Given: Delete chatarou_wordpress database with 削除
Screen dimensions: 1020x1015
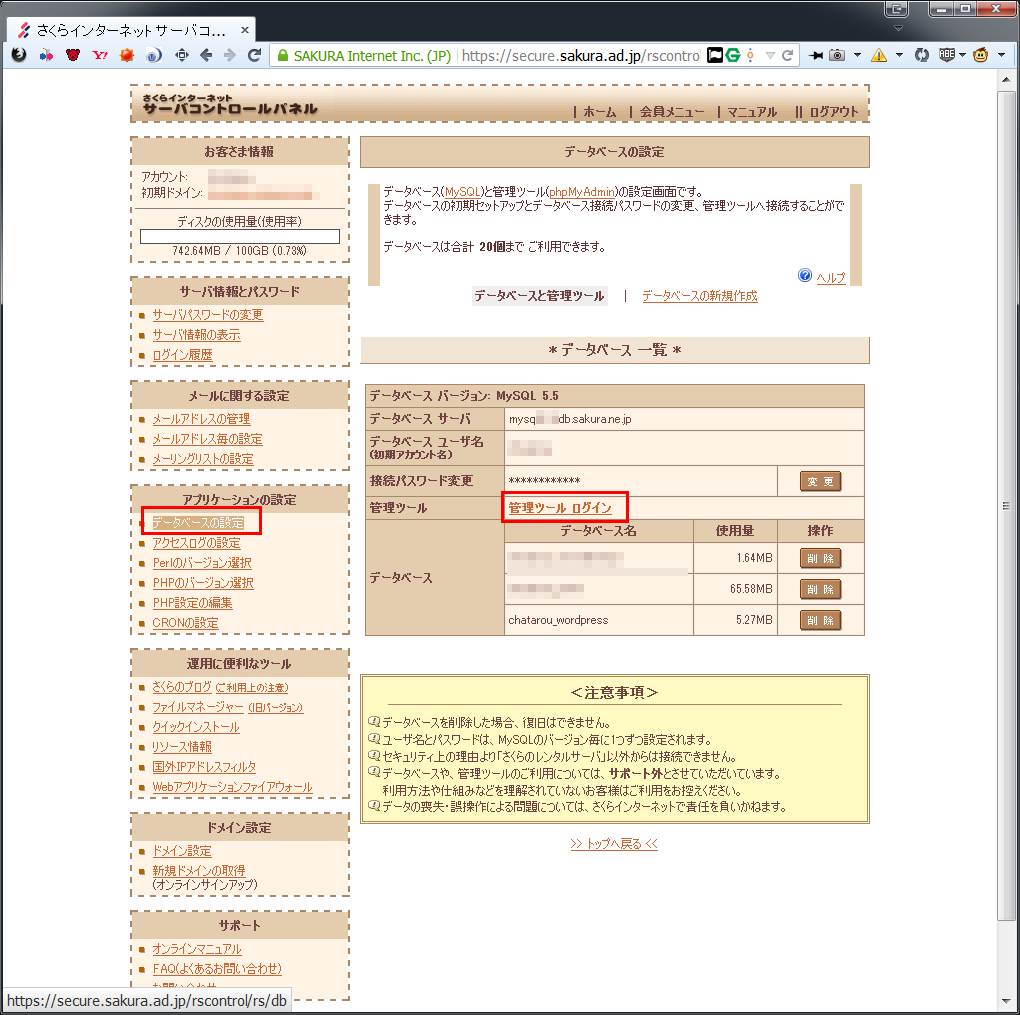Looking at the screenshot, I should coord(820,620).
